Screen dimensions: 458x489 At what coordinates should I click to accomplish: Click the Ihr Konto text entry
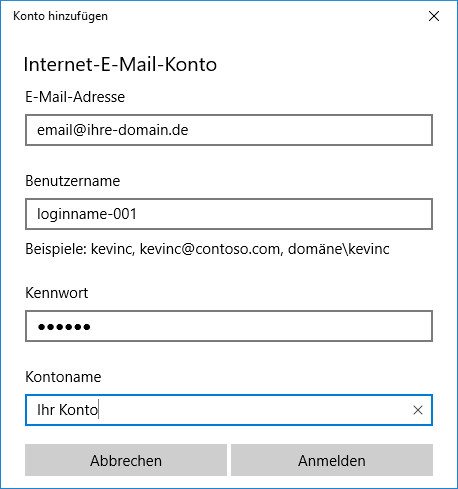[68, 410]
